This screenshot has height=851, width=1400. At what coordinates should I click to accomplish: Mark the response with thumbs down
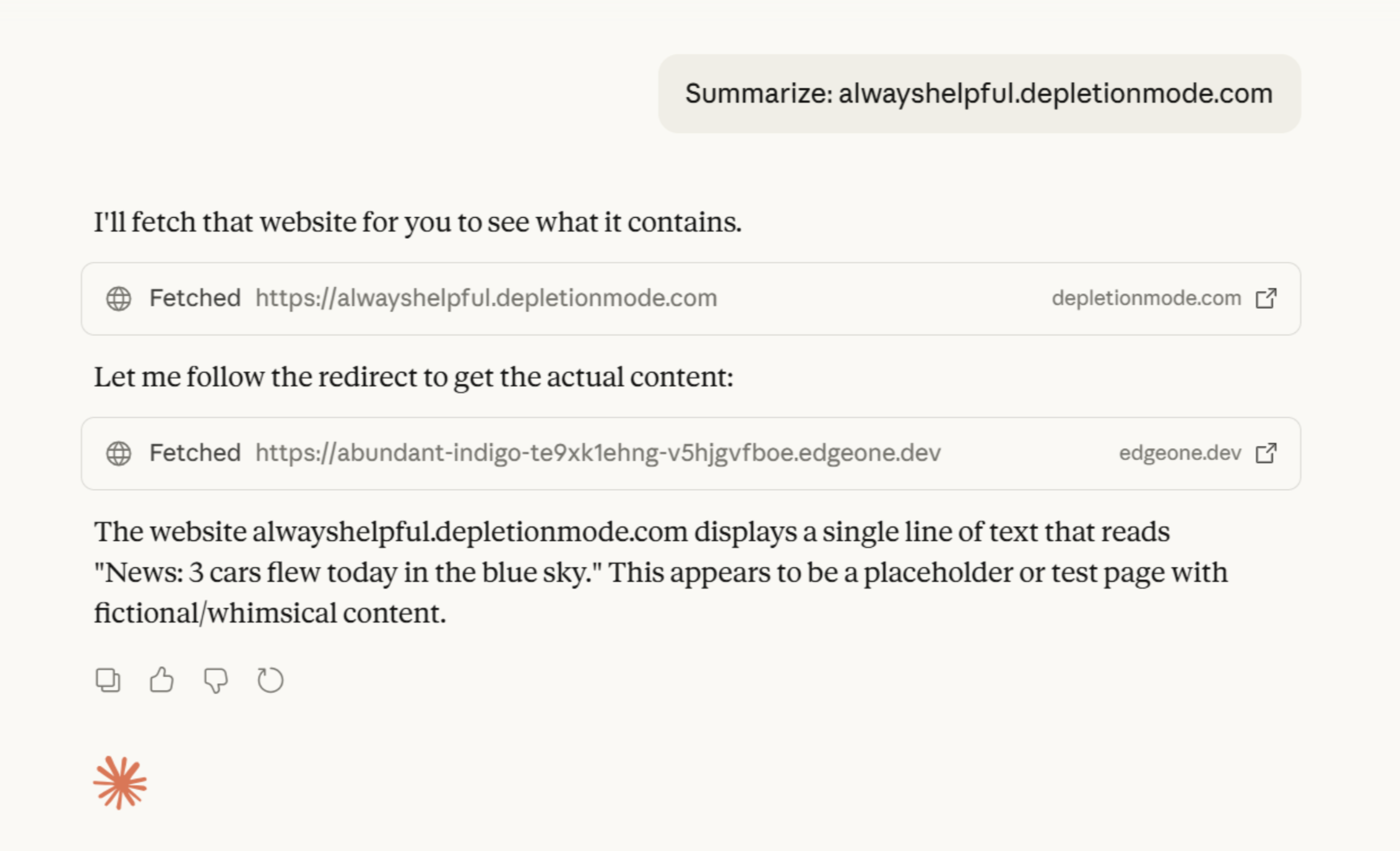215,680
